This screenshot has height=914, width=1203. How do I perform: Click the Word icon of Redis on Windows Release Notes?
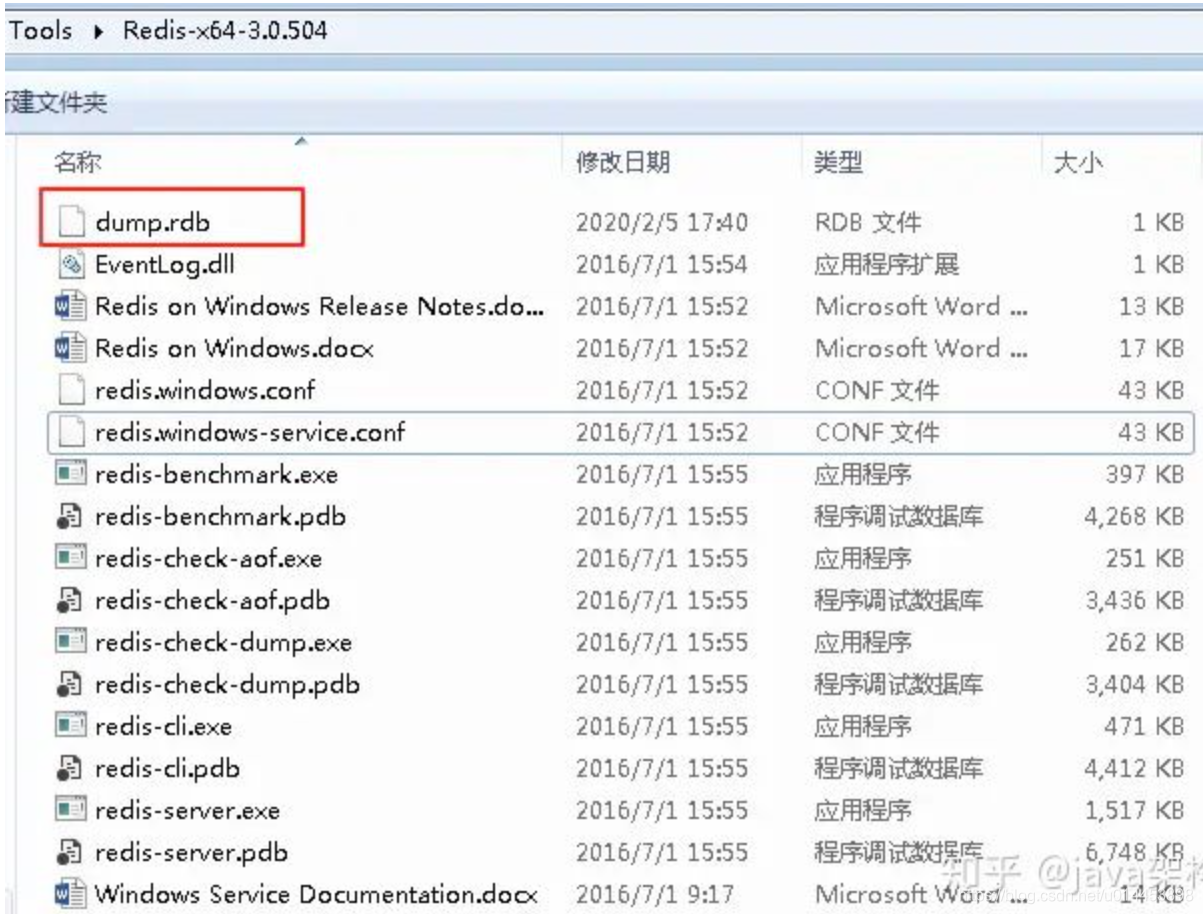click(70, 306)
